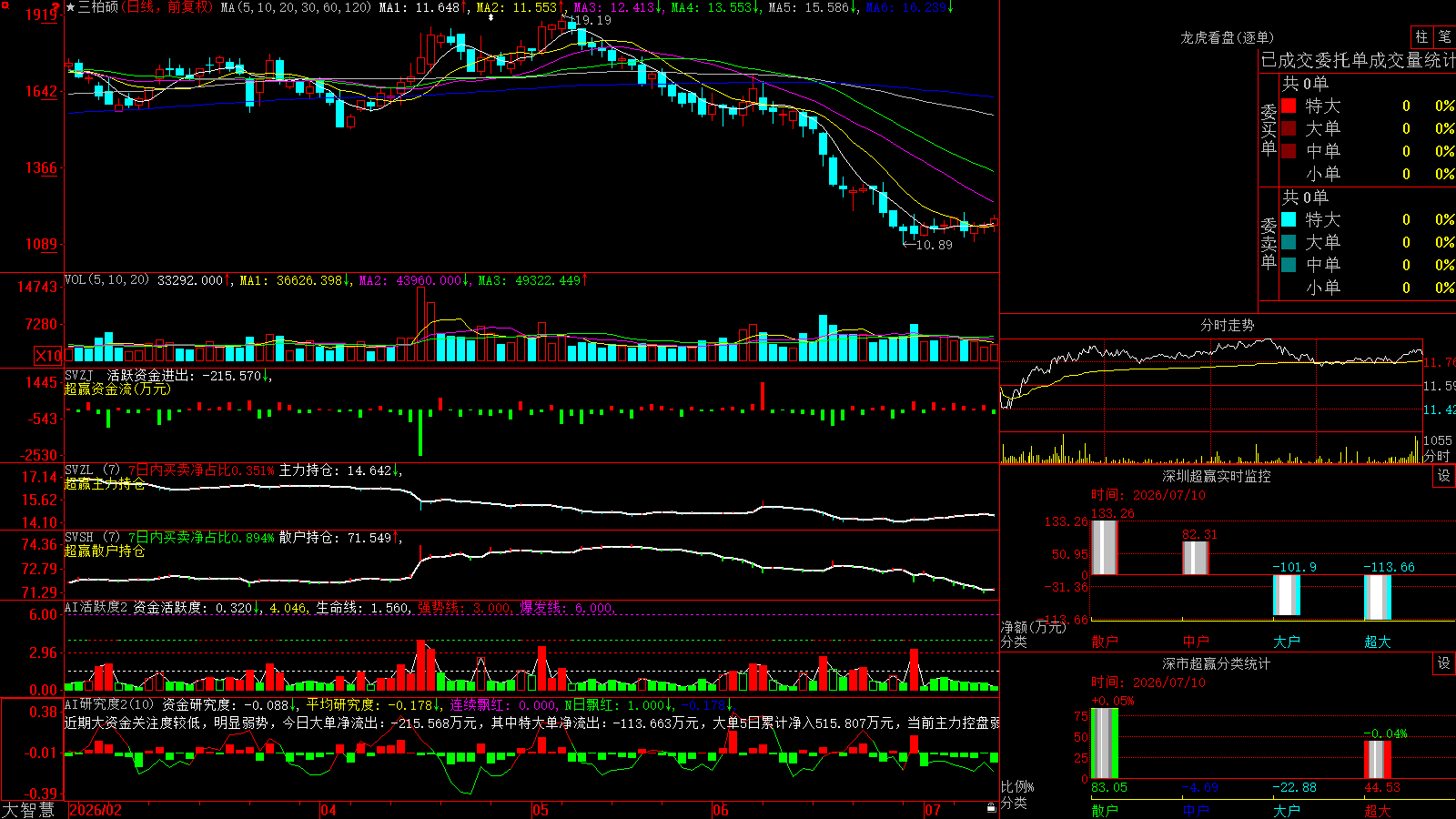Click the 05 month marker on the timeline
Viewport: 1456px width, 819px height.
pyautogui.click(x=541, y=810)
